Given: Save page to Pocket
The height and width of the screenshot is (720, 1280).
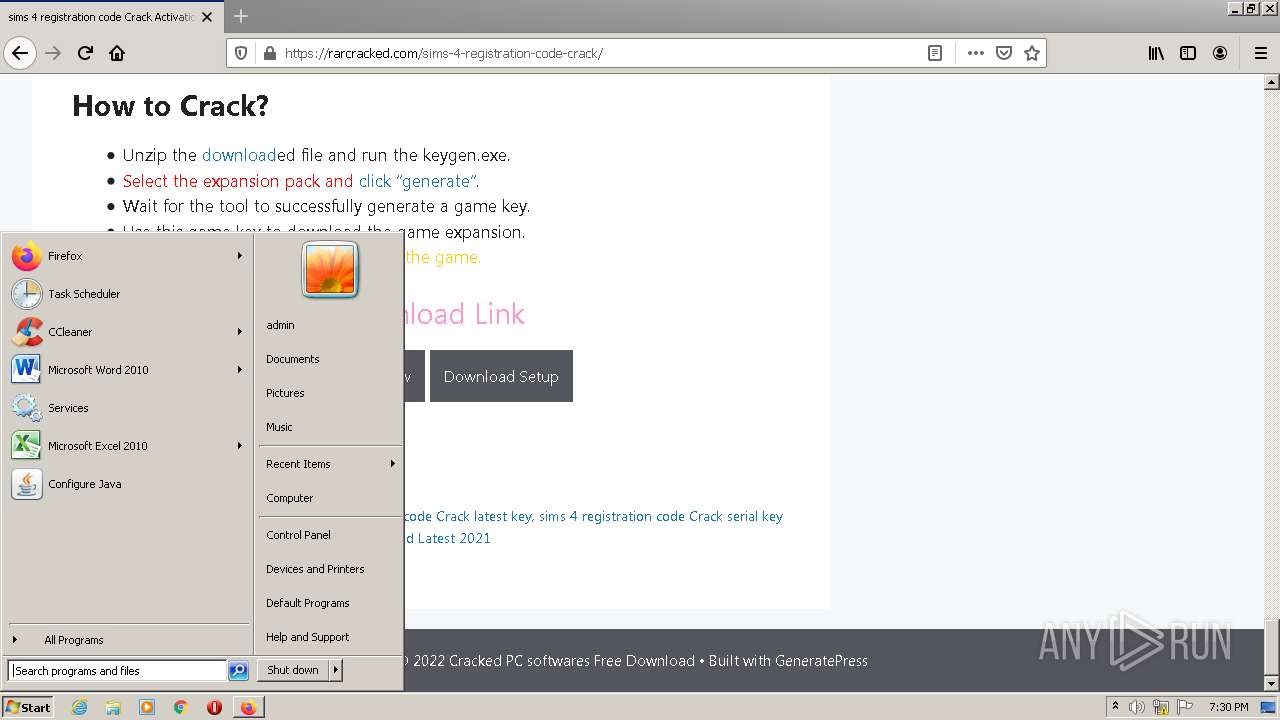Looking at the screenshot, I should pos(1004,53).
